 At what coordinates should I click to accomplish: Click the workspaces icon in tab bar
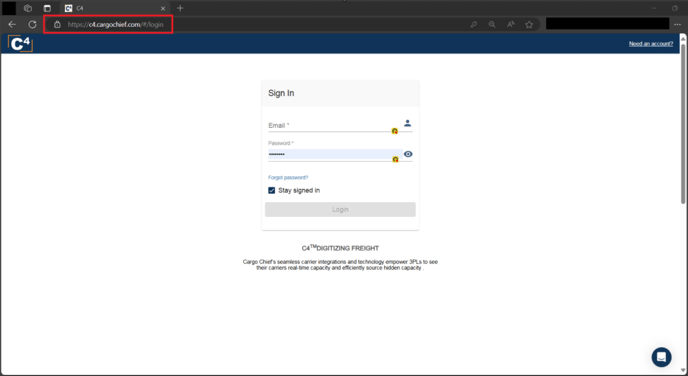[x=28, y=8]
